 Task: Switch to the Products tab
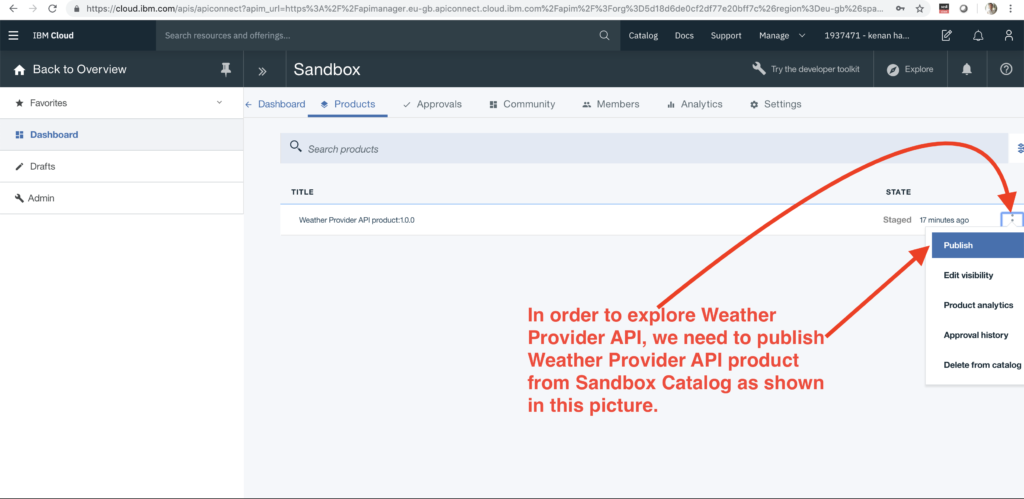click(x=347, y=104)
